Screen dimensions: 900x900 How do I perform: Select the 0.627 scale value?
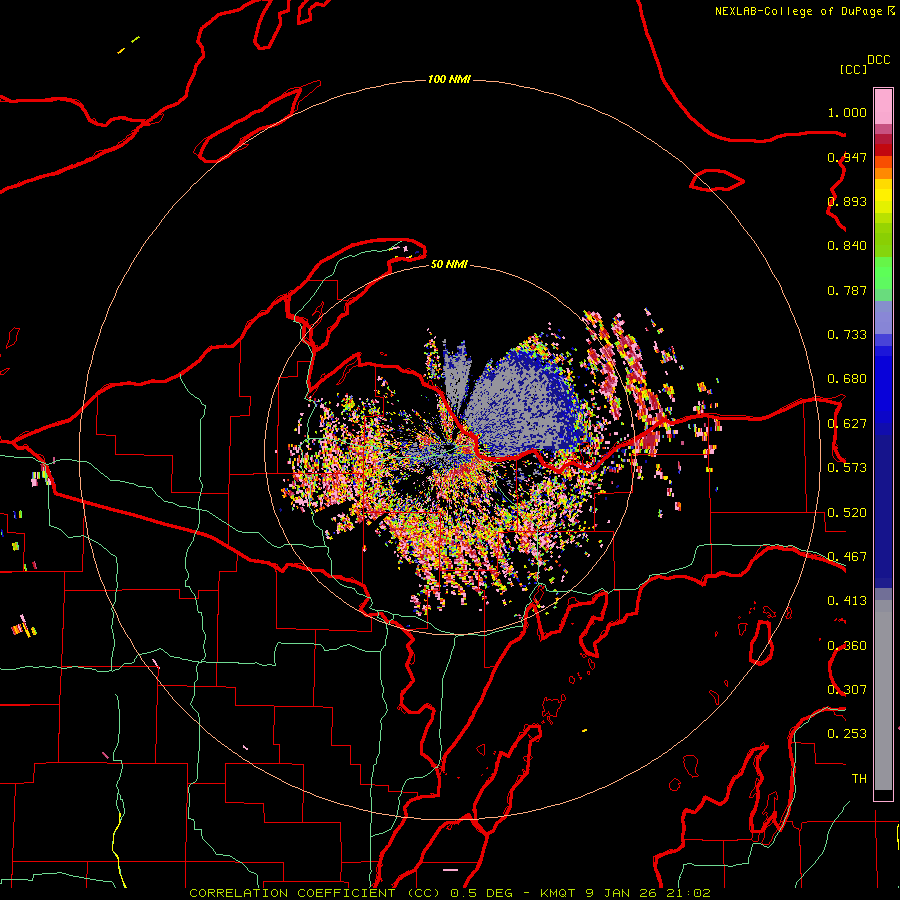[847, 424]
